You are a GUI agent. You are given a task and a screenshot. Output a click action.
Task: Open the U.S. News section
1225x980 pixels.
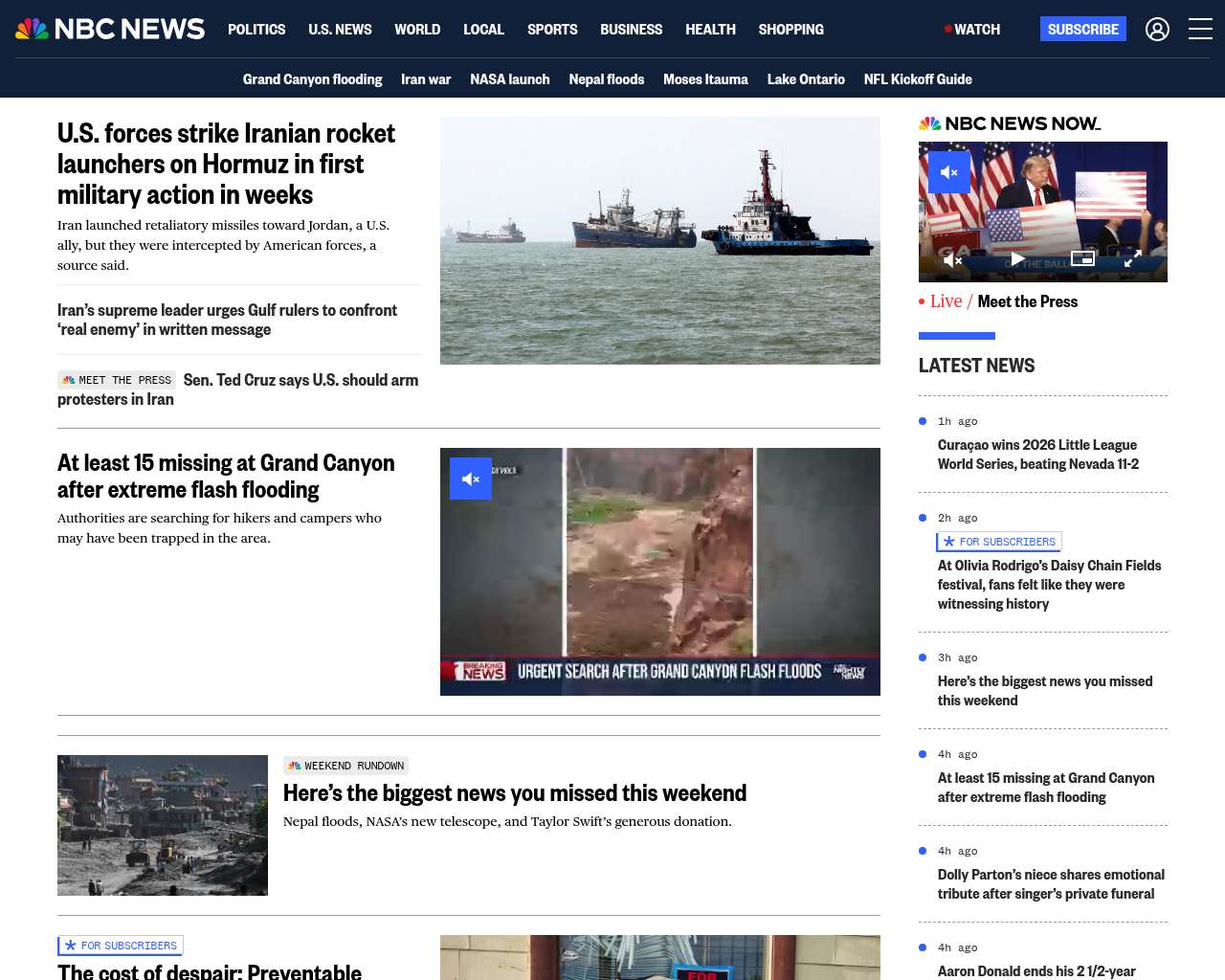(340, 30)
